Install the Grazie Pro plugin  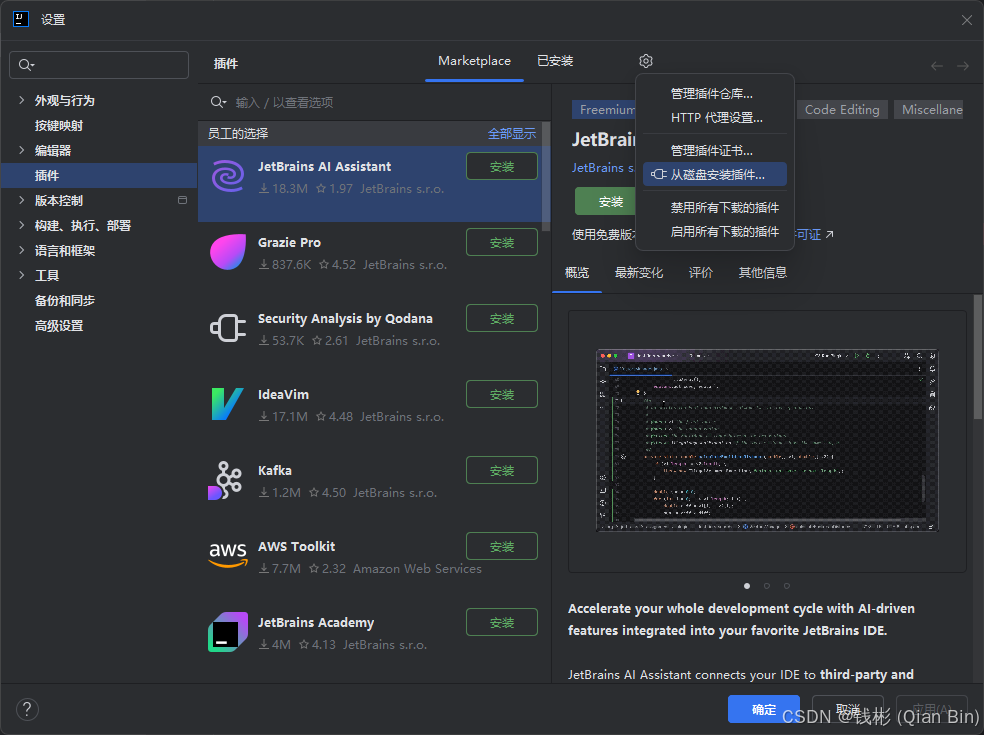502,242
